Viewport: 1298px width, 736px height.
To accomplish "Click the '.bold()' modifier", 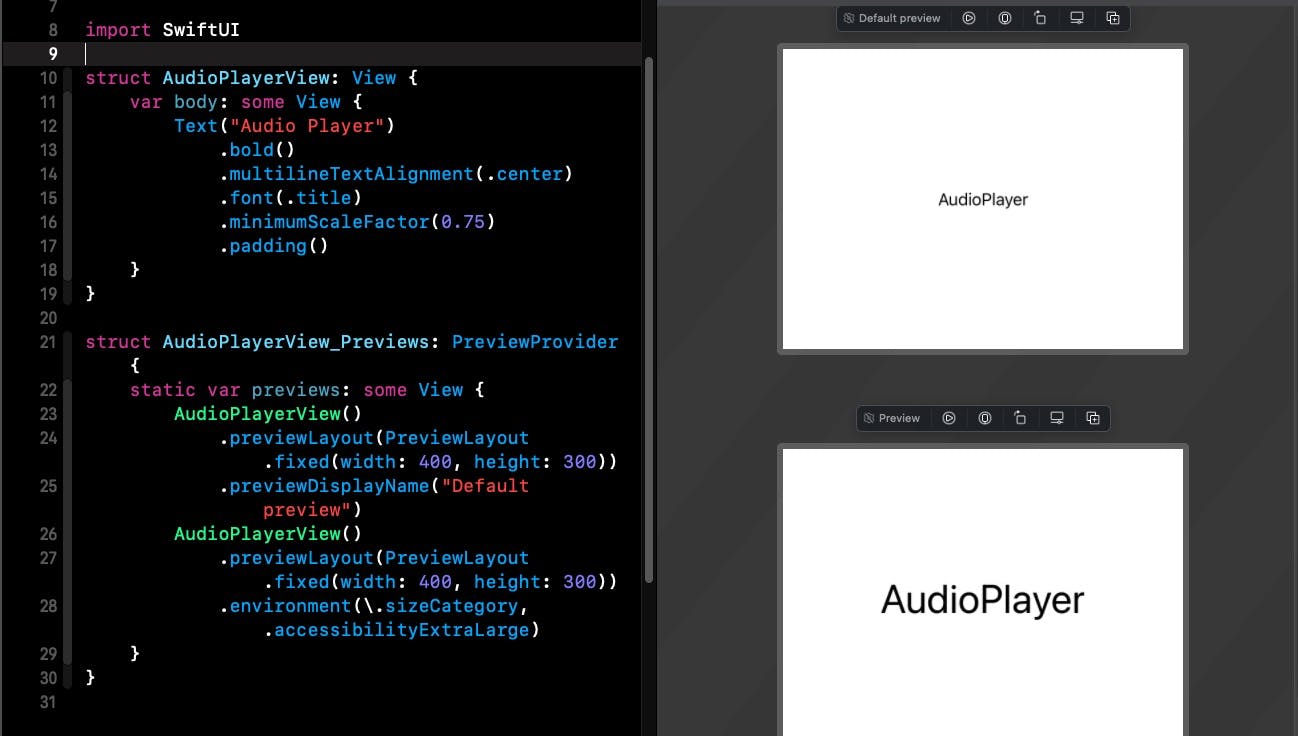I will pos(257,150).
